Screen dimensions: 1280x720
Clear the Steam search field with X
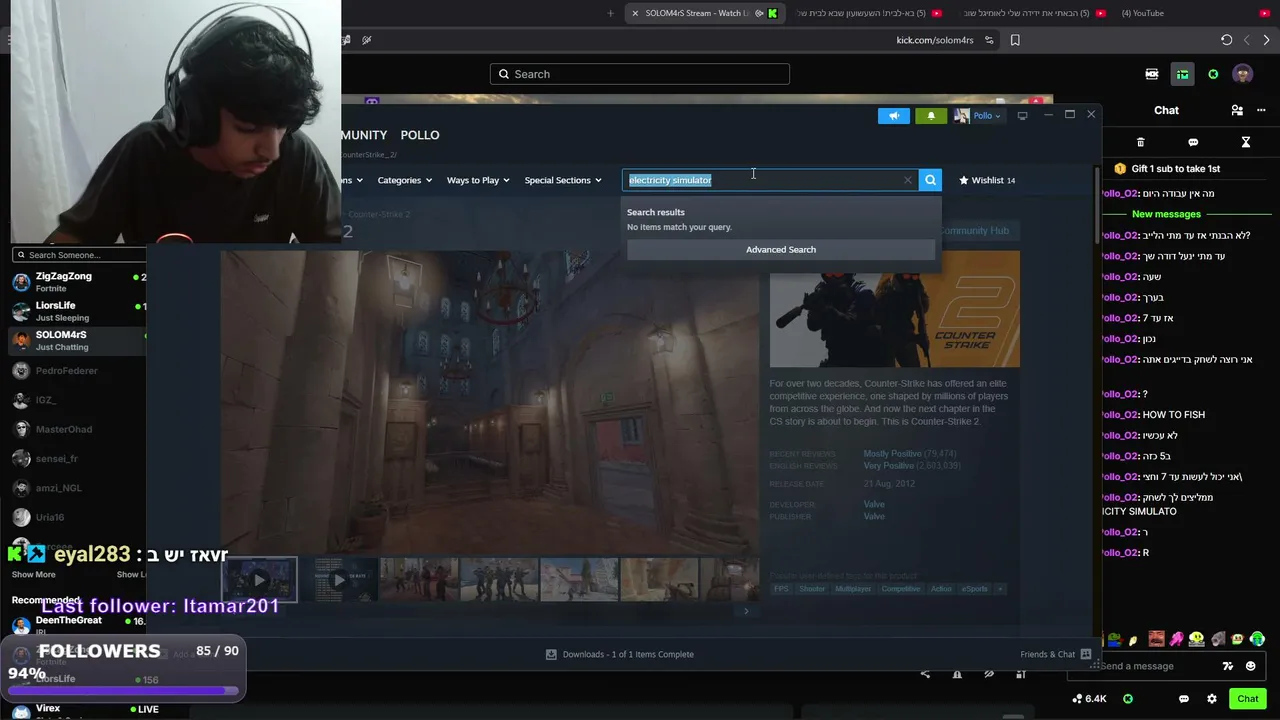tap(908, 180)
